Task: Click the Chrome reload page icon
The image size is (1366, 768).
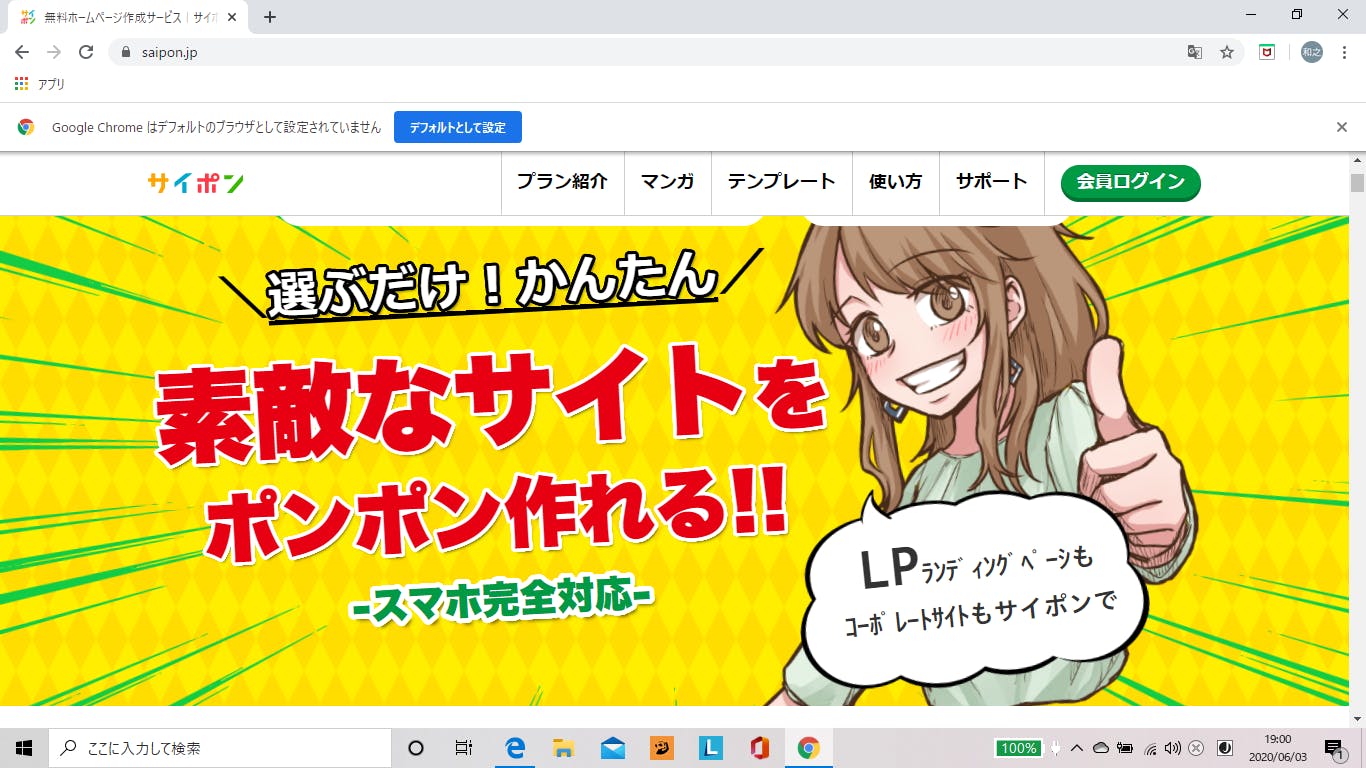Action: click(86, 52)
